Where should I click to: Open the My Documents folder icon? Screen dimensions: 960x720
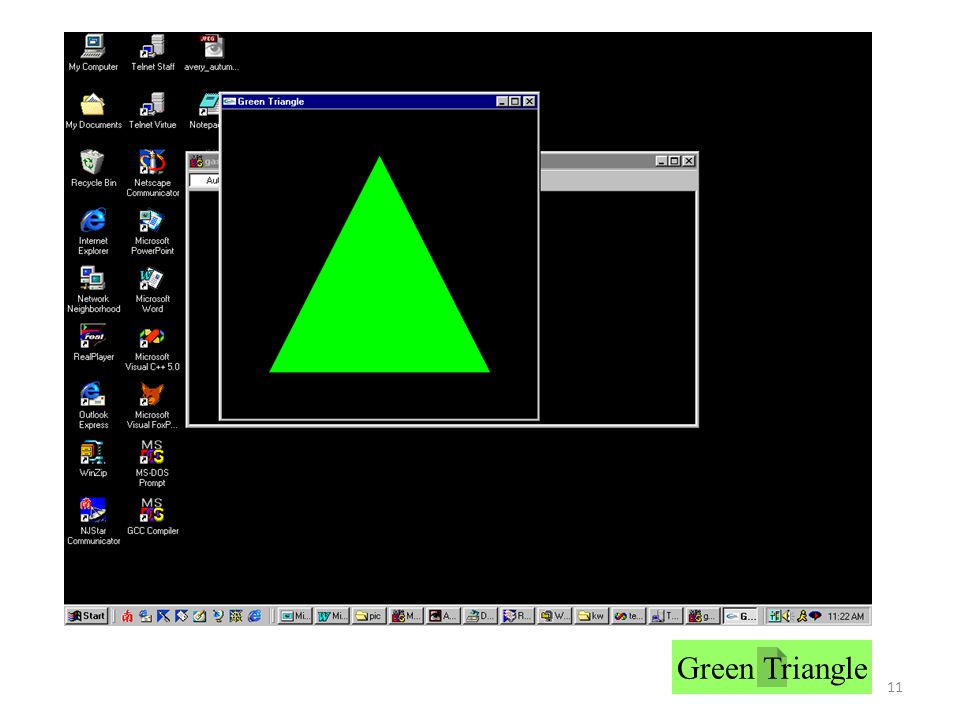(93, 111)
